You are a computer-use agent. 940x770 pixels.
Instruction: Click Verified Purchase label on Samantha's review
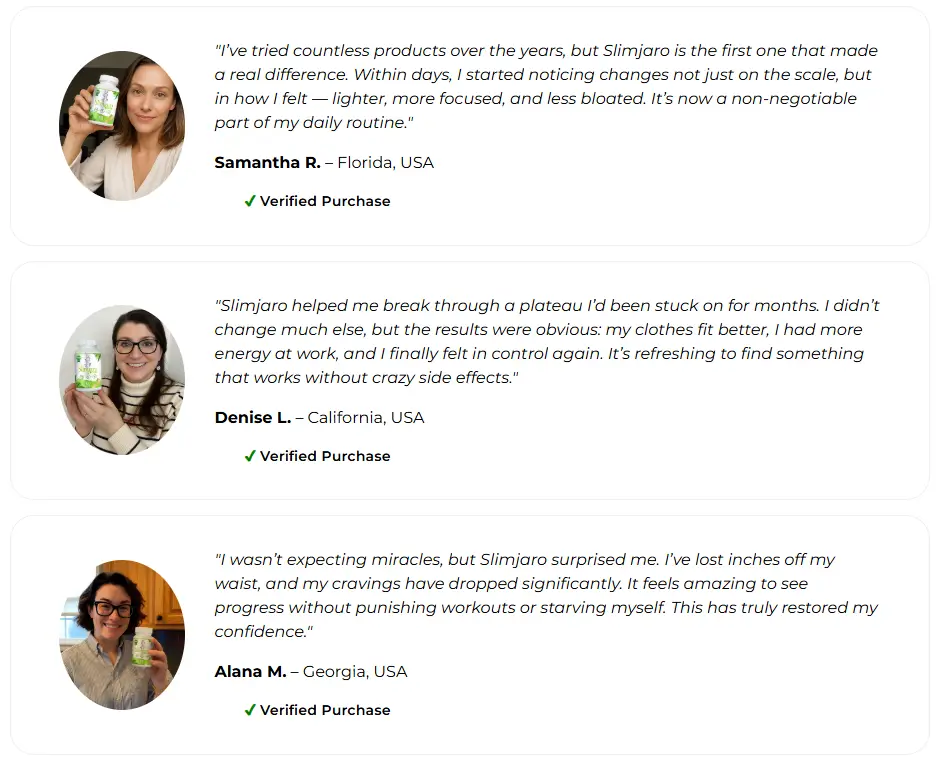pos(325,201)
